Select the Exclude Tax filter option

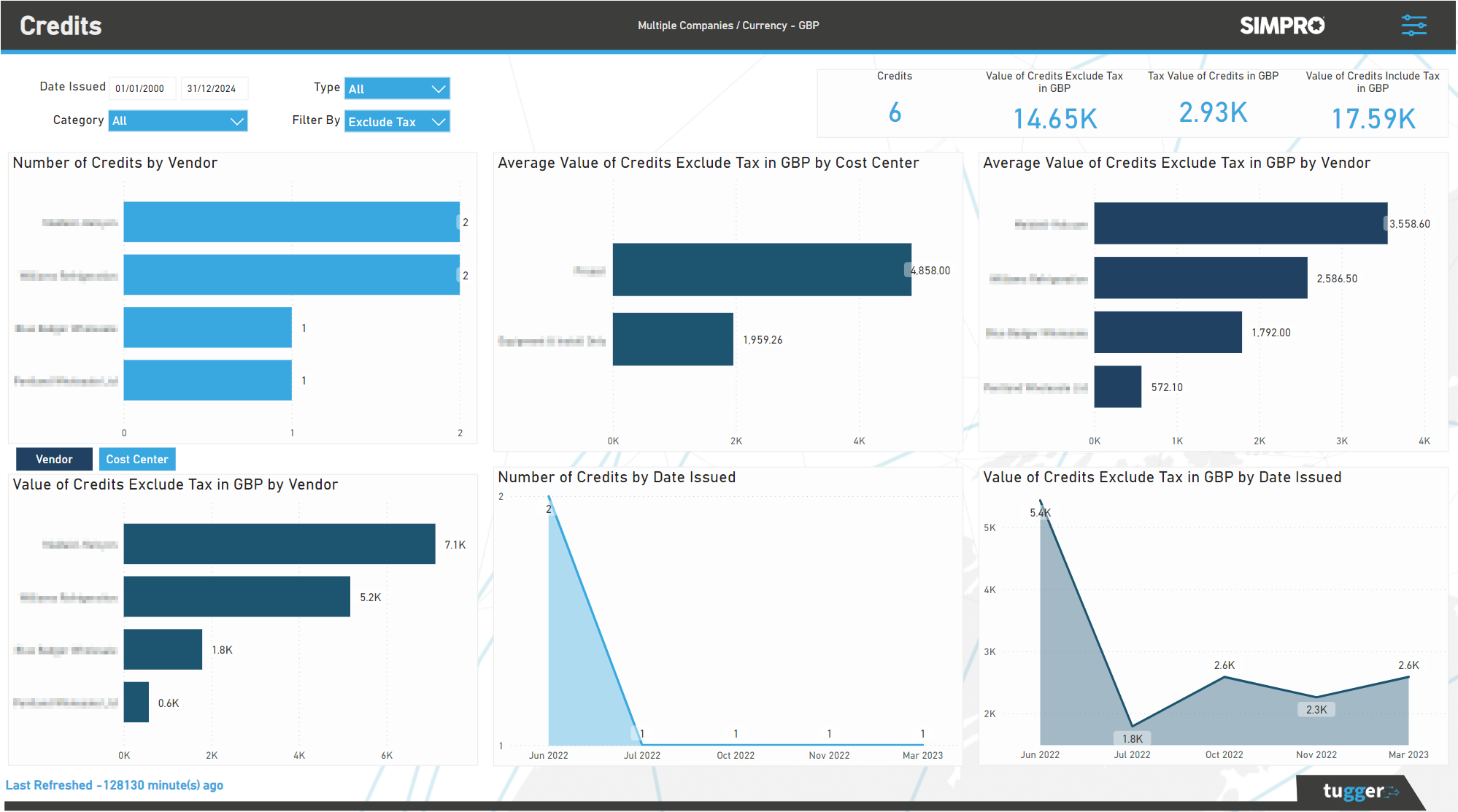tap(382, 121)
